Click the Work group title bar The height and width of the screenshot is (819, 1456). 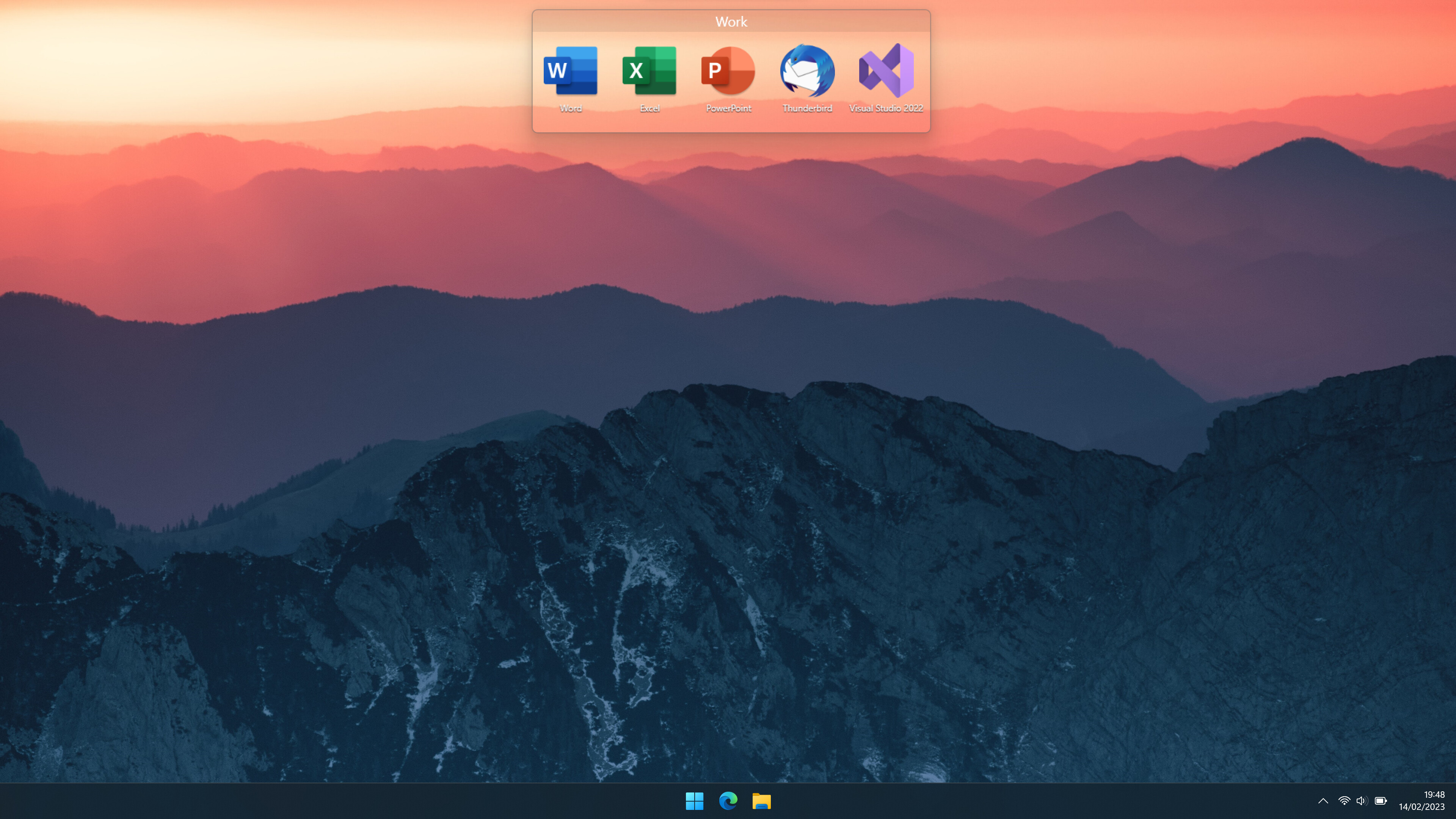(731, 22)
